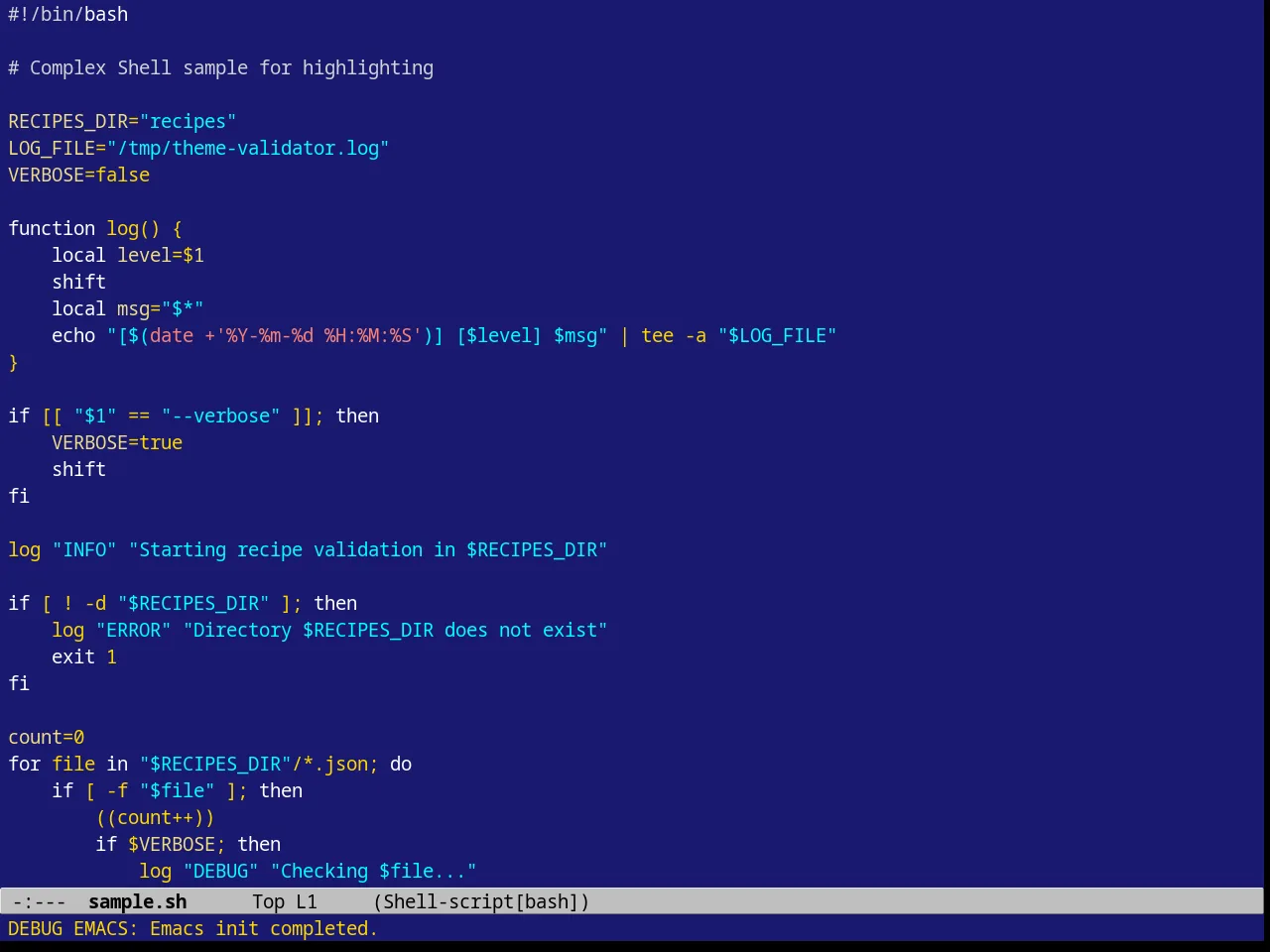Click "/*.json;" in the for loop
The width and height of the screenshot is (1270, 952).
[x=335, y=764]
